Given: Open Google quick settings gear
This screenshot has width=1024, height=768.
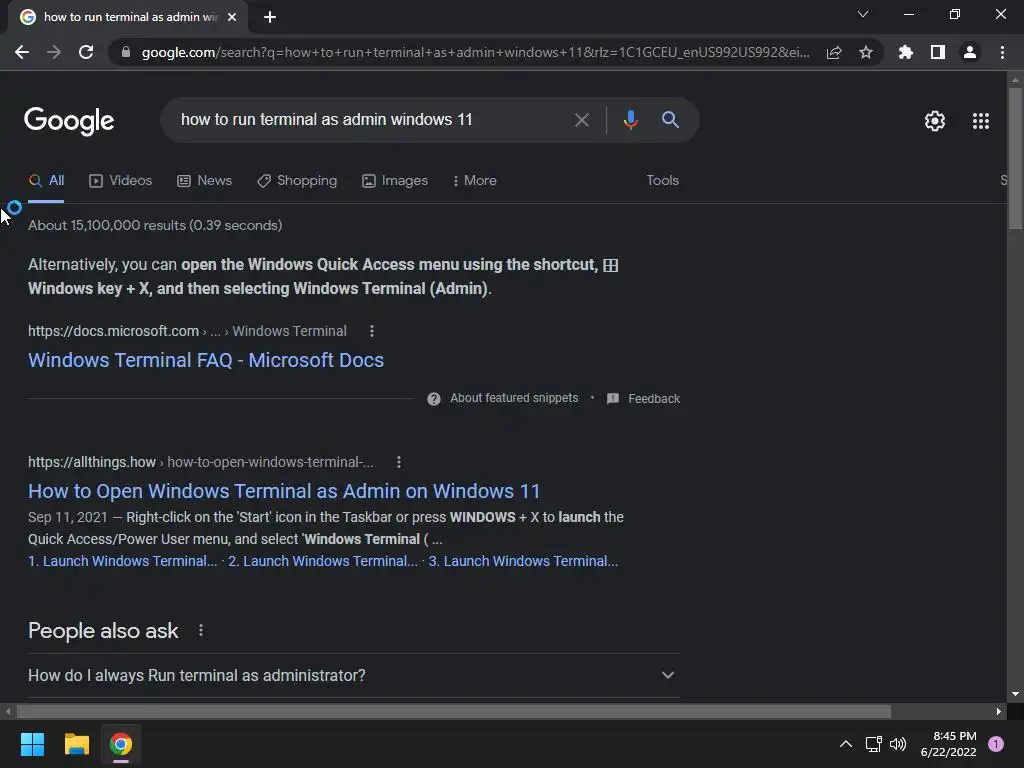Looking at the screenshot, I should (935, 121).
